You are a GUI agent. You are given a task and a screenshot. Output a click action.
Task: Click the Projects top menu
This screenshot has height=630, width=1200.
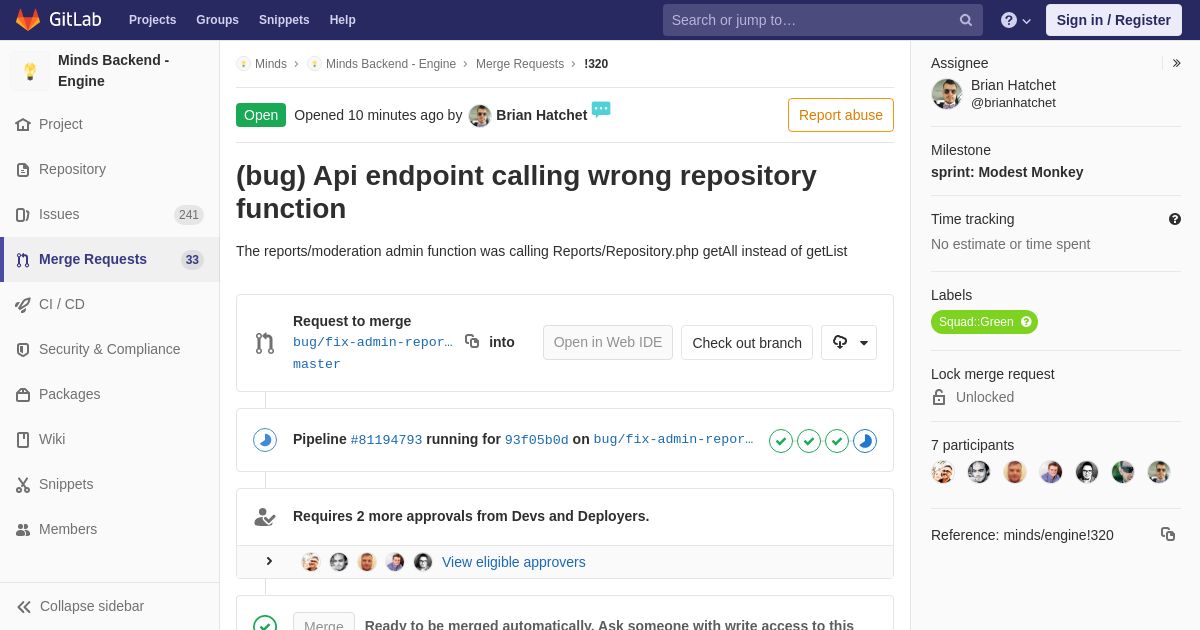[152, 20]
